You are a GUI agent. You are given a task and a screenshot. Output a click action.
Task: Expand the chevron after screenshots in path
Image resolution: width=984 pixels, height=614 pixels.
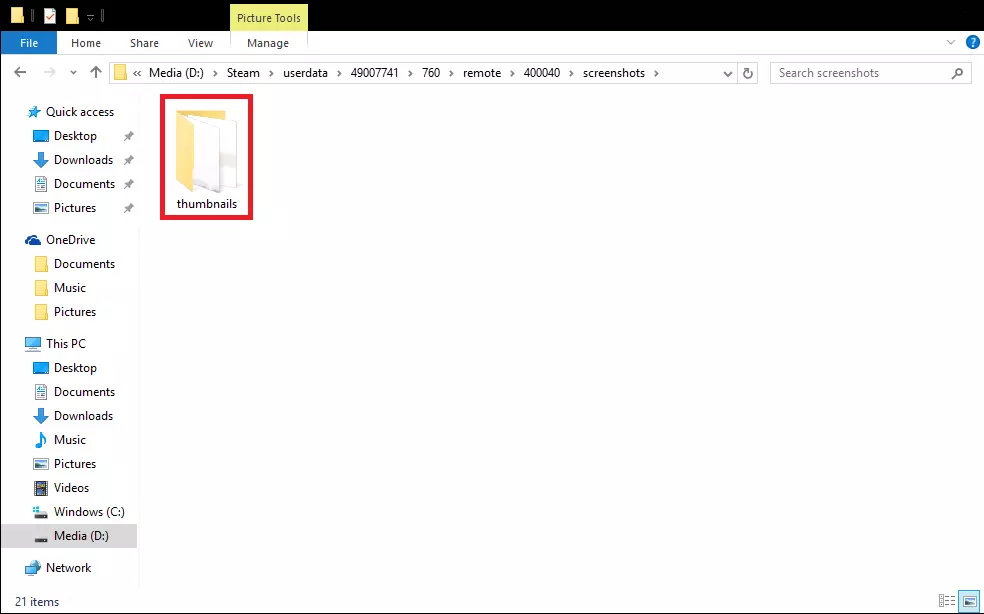point(656,73)
